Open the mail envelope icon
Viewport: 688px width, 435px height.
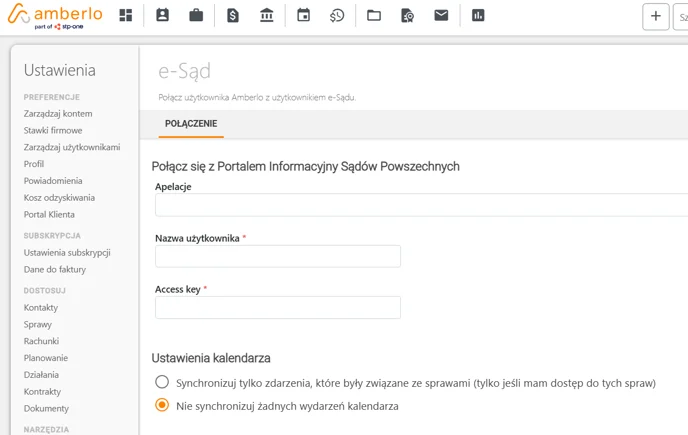coord(441,15)
